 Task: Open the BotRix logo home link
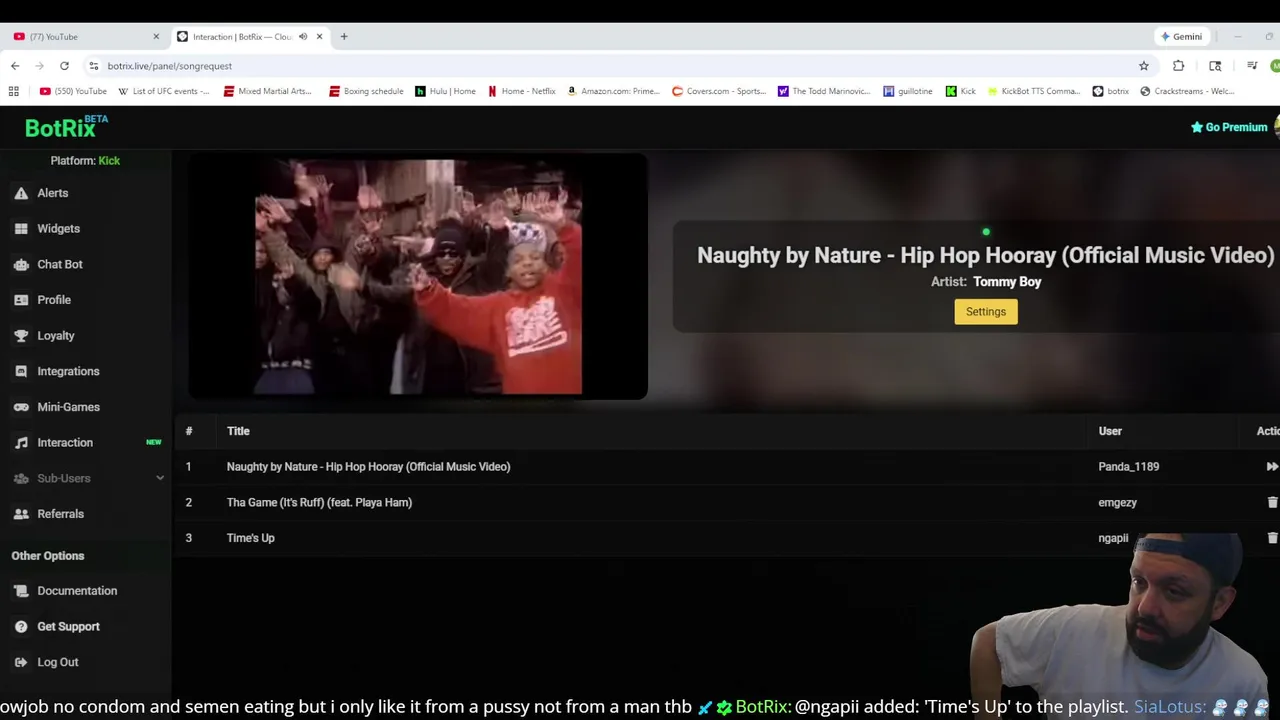click(66, 127)
